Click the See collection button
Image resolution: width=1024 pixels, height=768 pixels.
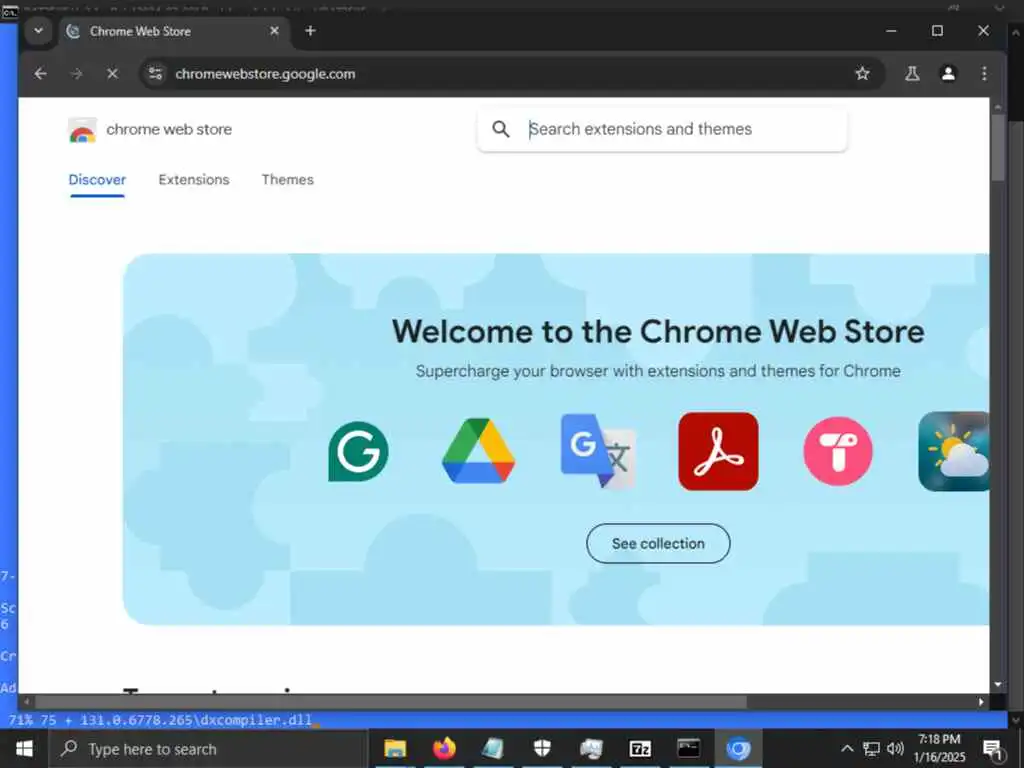tap(658, 543)
